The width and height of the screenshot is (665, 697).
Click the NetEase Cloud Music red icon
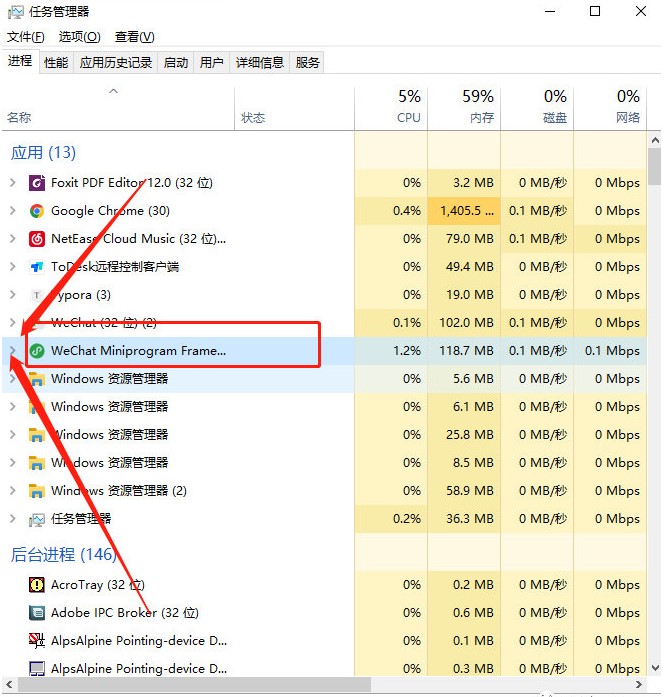tap(37, 239)
